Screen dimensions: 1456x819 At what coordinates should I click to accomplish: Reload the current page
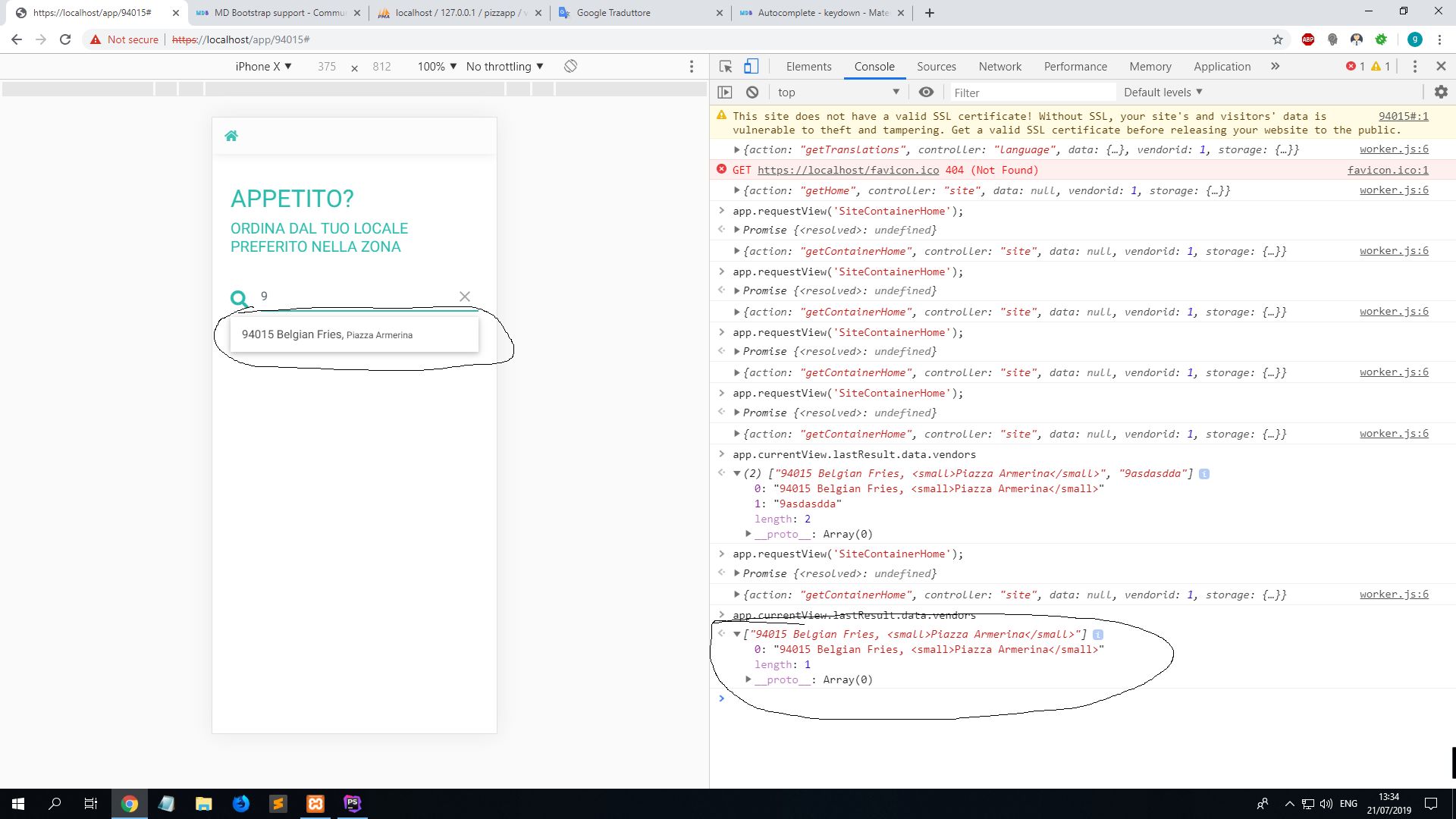click(x=65, y=39)
